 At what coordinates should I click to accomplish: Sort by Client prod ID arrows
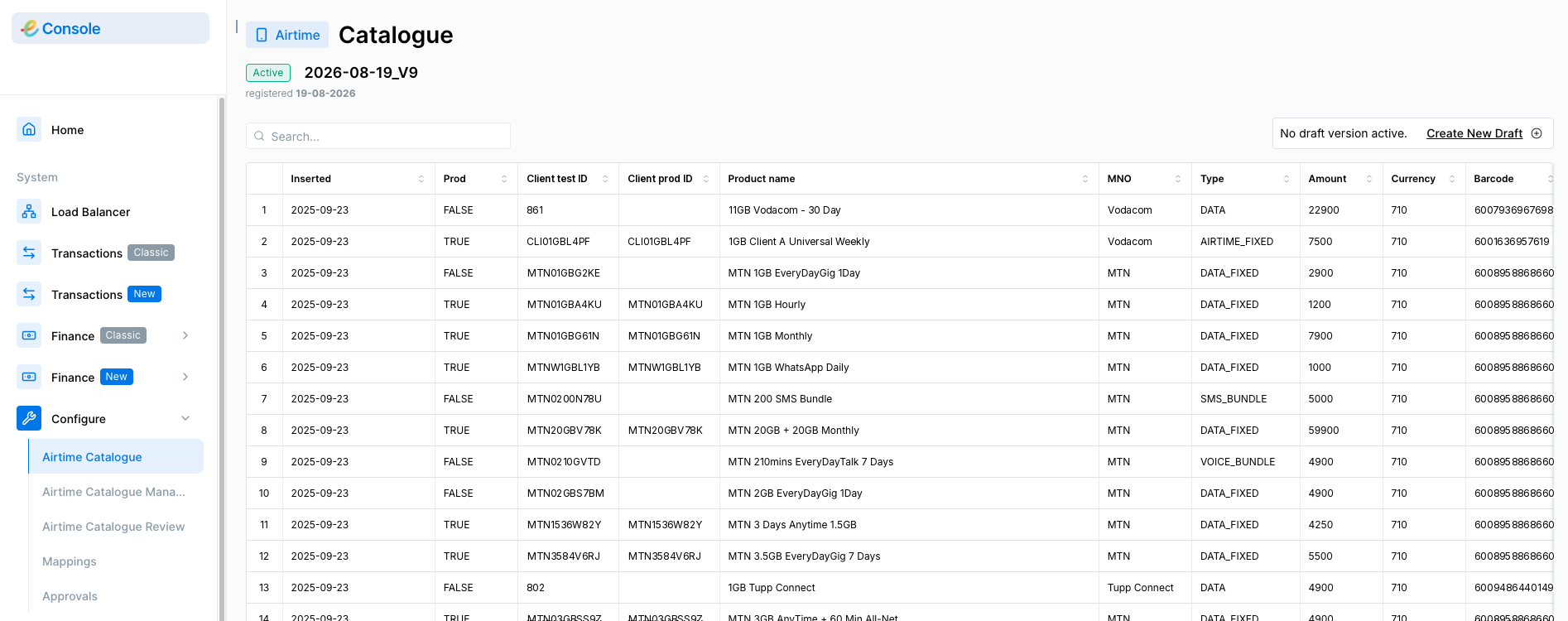pyautogui.click(x=706, y=179)
